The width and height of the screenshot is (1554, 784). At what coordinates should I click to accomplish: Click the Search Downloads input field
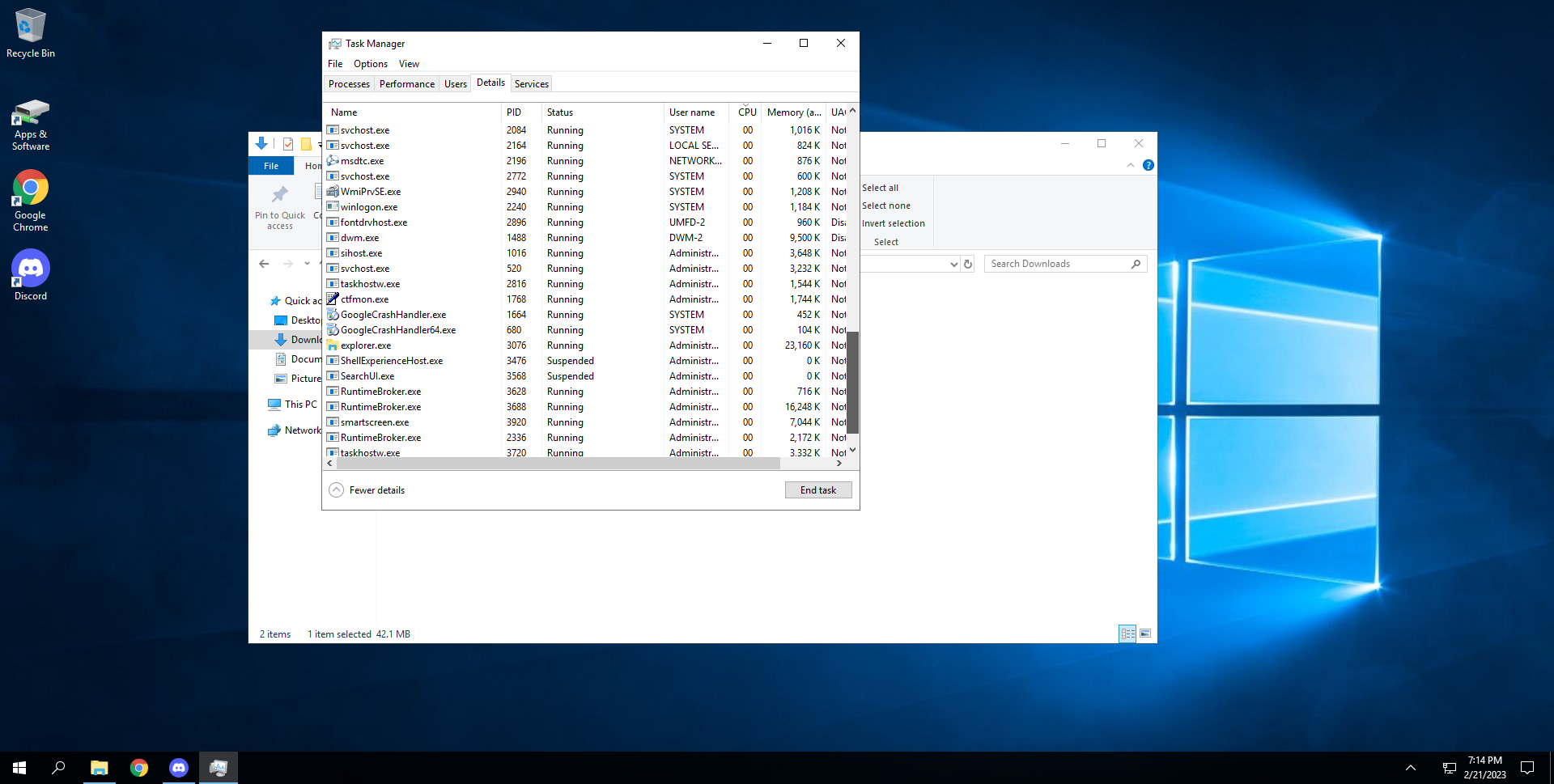tap(1056, 264)
